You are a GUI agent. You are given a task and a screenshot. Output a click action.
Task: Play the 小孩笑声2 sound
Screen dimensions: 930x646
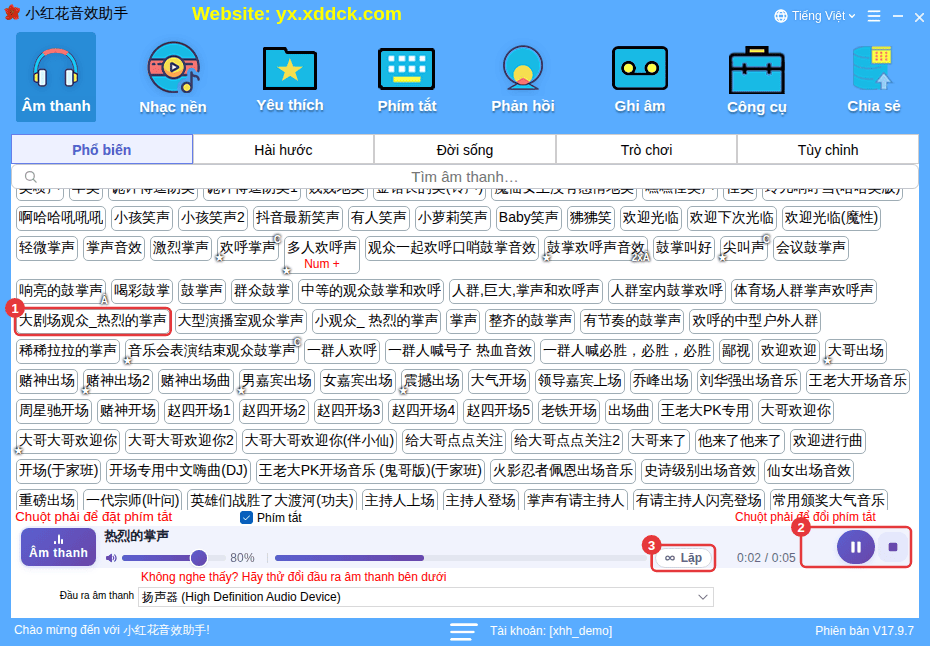click(213, 218)
